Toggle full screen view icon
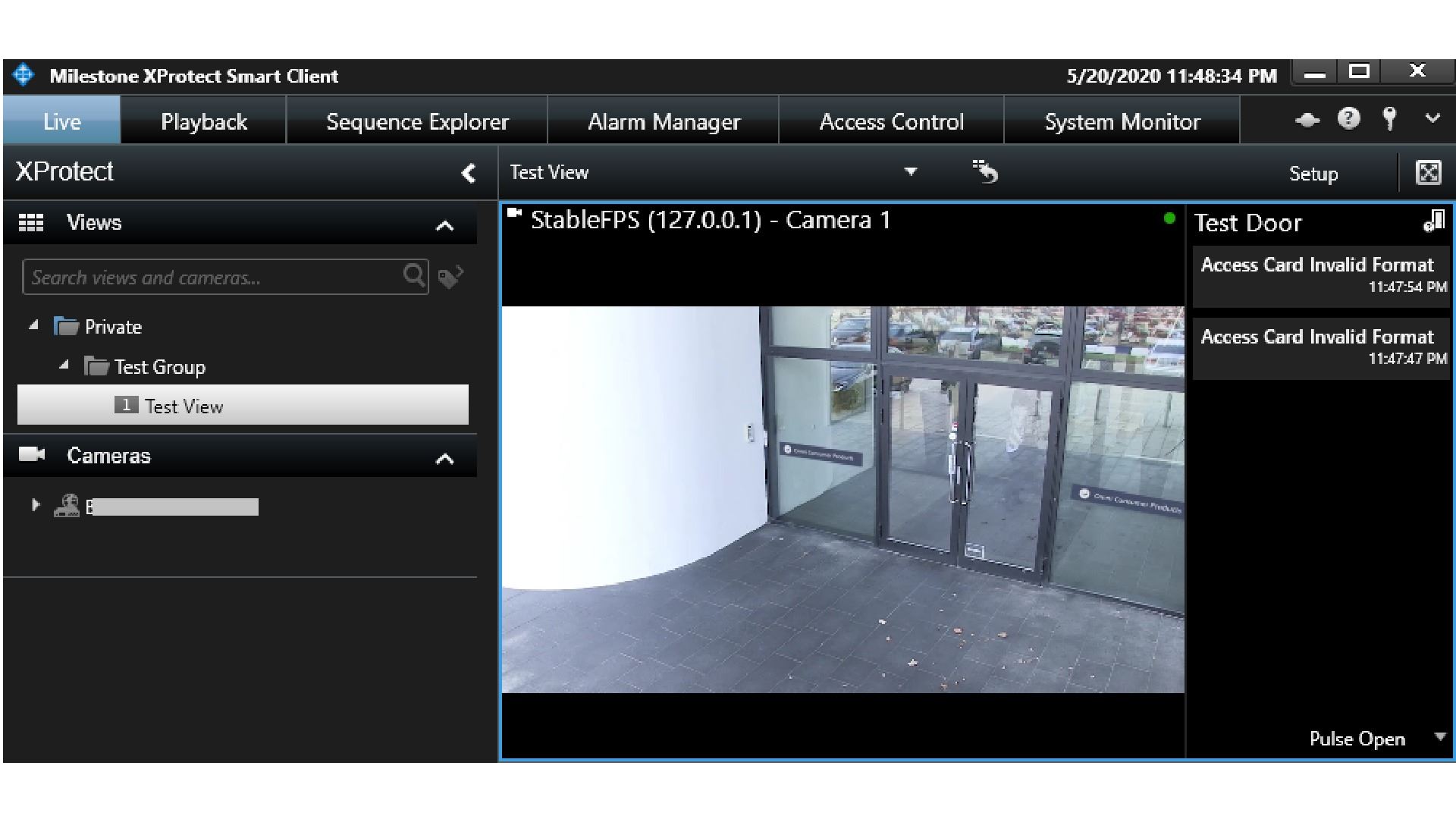Screen dimensions: 1456x819 (x=1429, y=173)
